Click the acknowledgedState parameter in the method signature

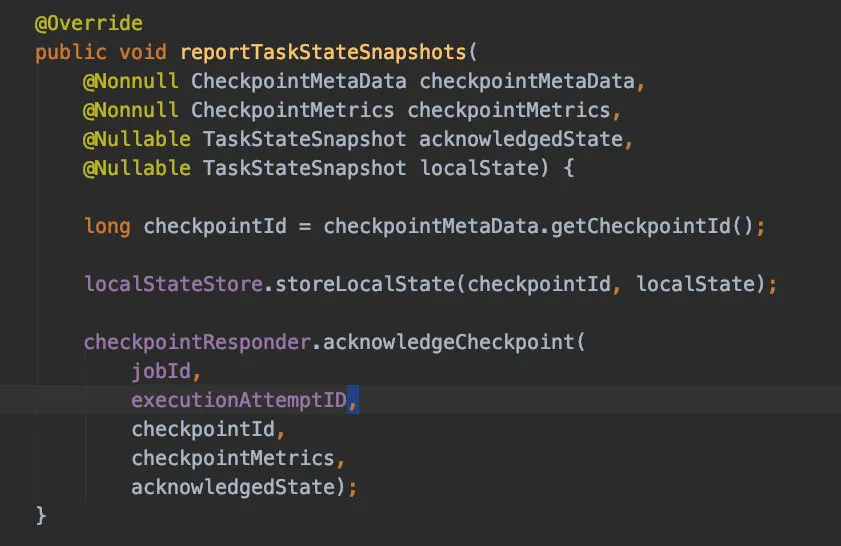[x=521, y=139]
